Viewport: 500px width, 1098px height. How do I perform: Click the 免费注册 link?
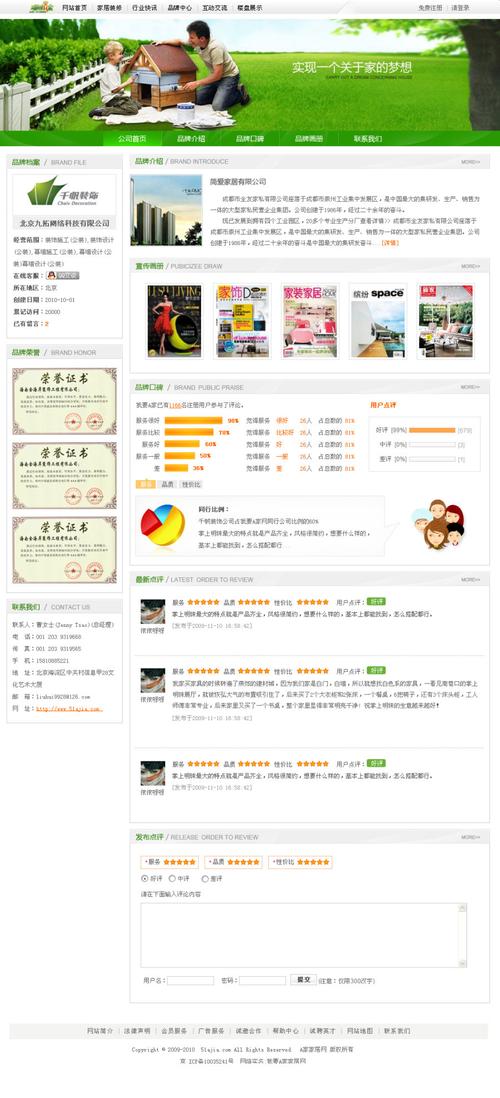(x=431, y=8)
